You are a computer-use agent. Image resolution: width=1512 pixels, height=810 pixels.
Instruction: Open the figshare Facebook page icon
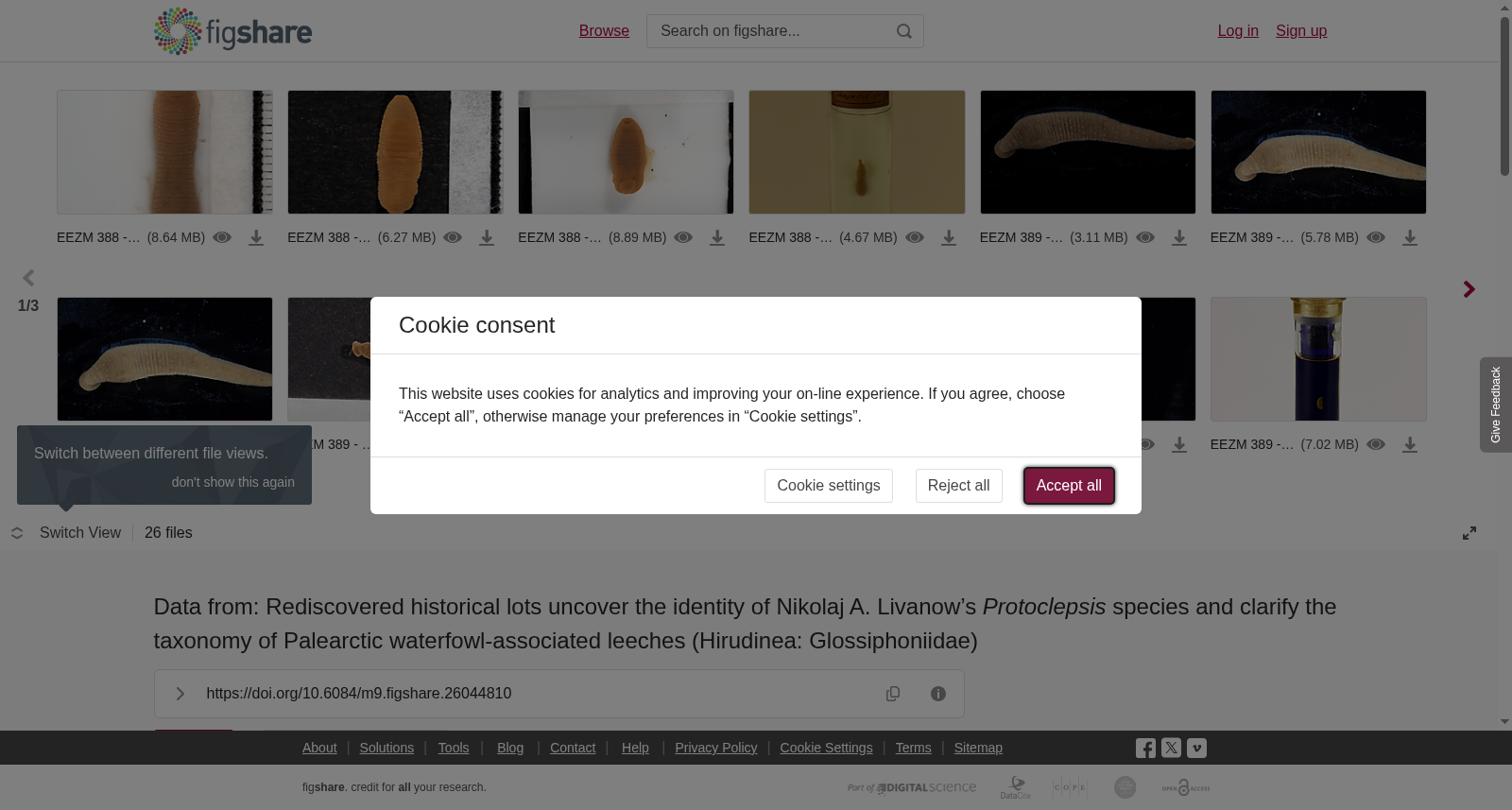[1145, 749]
